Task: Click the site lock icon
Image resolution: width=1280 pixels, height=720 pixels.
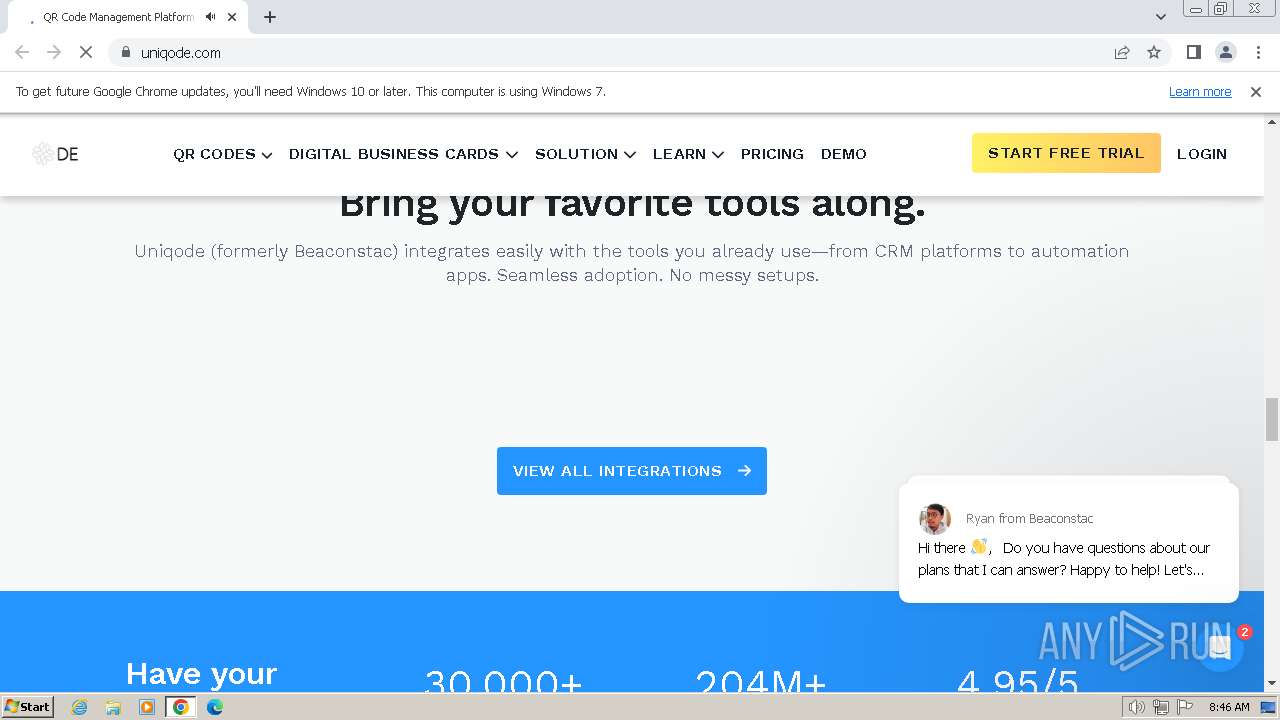Action: click(125, 52)
